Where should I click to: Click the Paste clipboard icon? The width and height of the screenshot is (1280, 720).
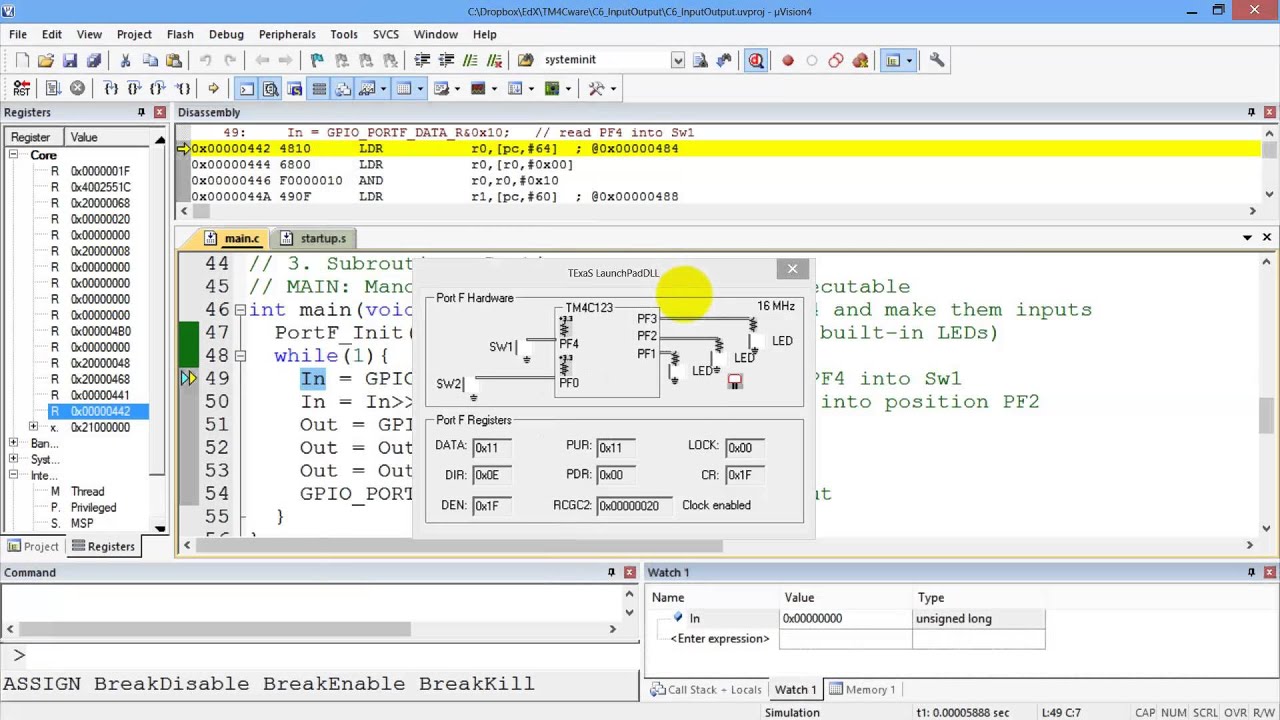[174, 61]
